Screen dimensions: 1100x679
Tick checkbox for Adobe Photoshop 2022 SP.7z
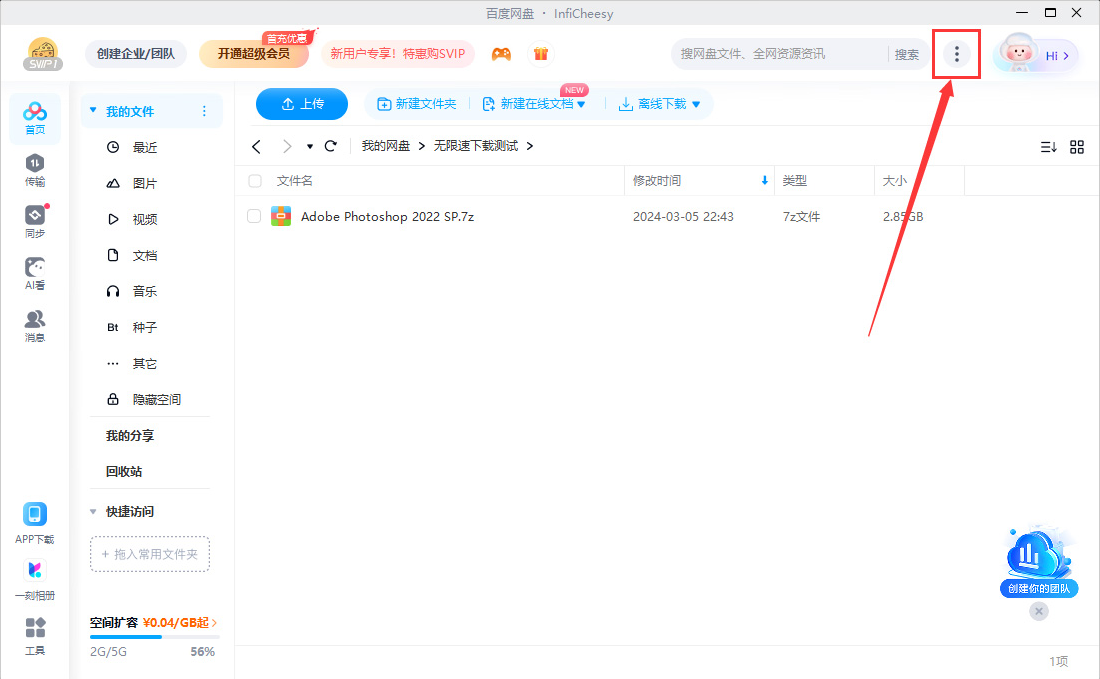tap(254, 216)
